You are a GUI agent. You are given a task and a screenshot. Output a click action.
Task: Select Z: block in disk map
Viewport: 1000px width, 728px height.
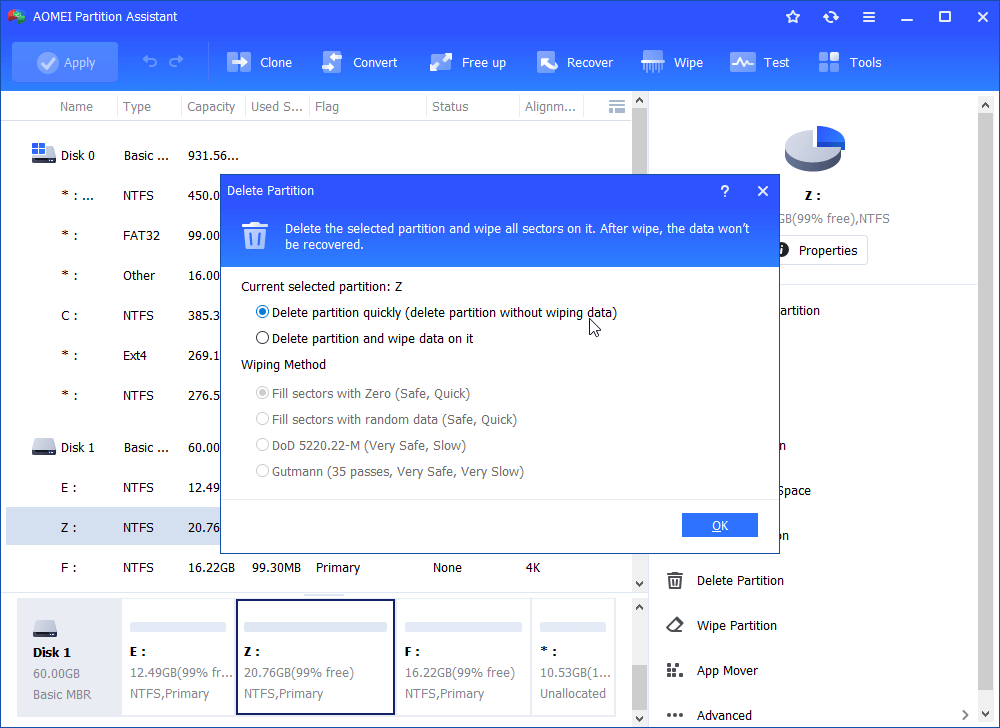pyautogui.click(x=316, y=657)
